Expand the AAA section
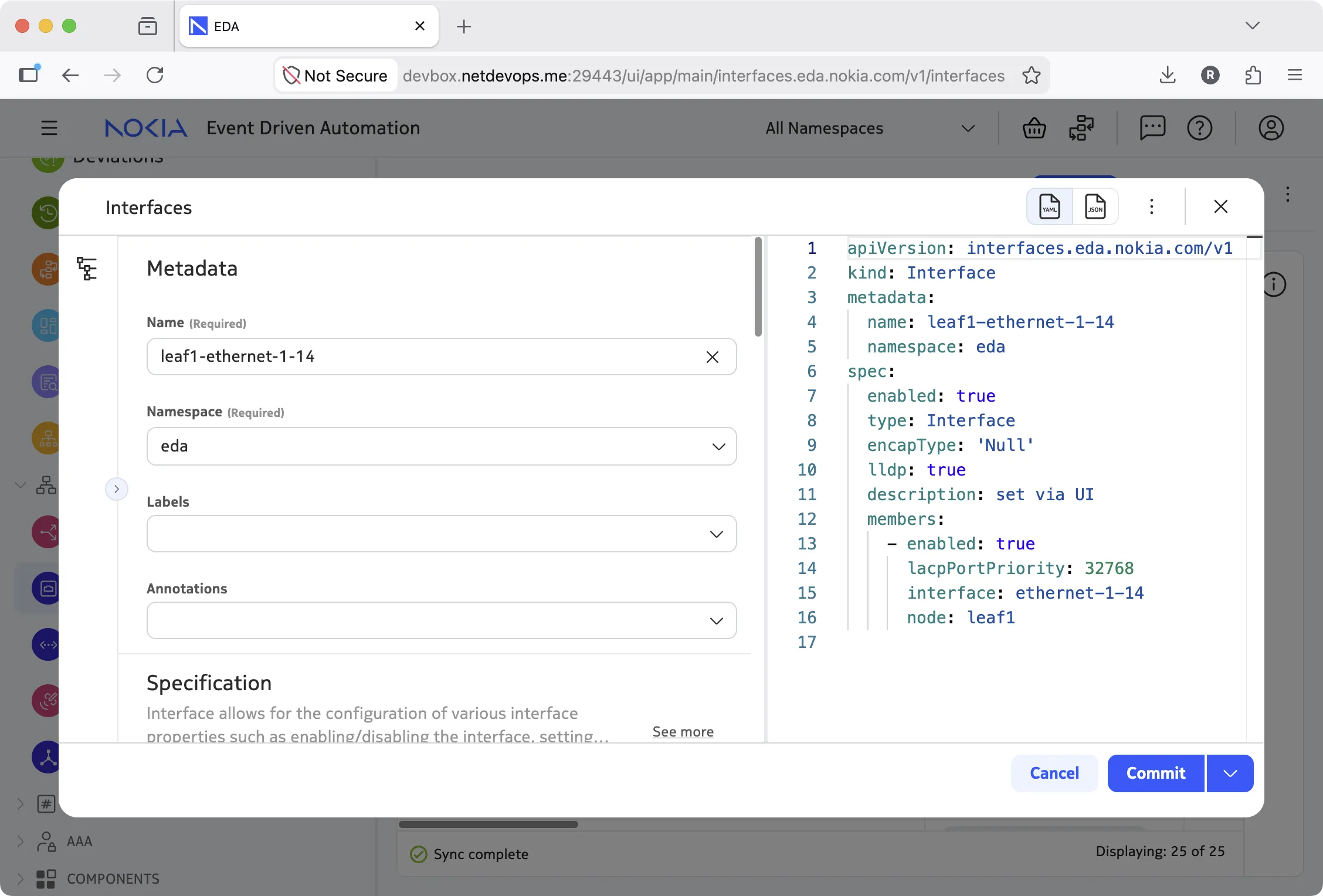Screen dimensions: 1323x896 (x=21, y=841)
